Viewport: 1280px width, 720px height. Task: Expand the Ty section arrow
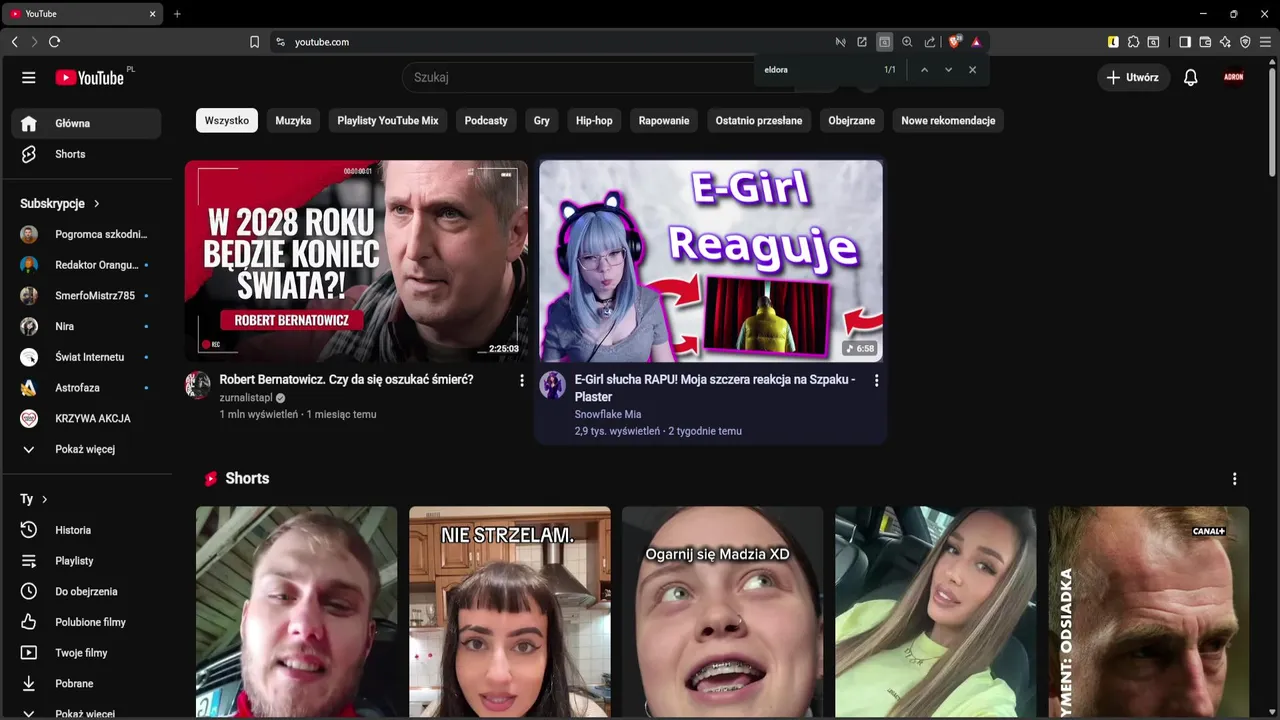click(x=45, y=499)
